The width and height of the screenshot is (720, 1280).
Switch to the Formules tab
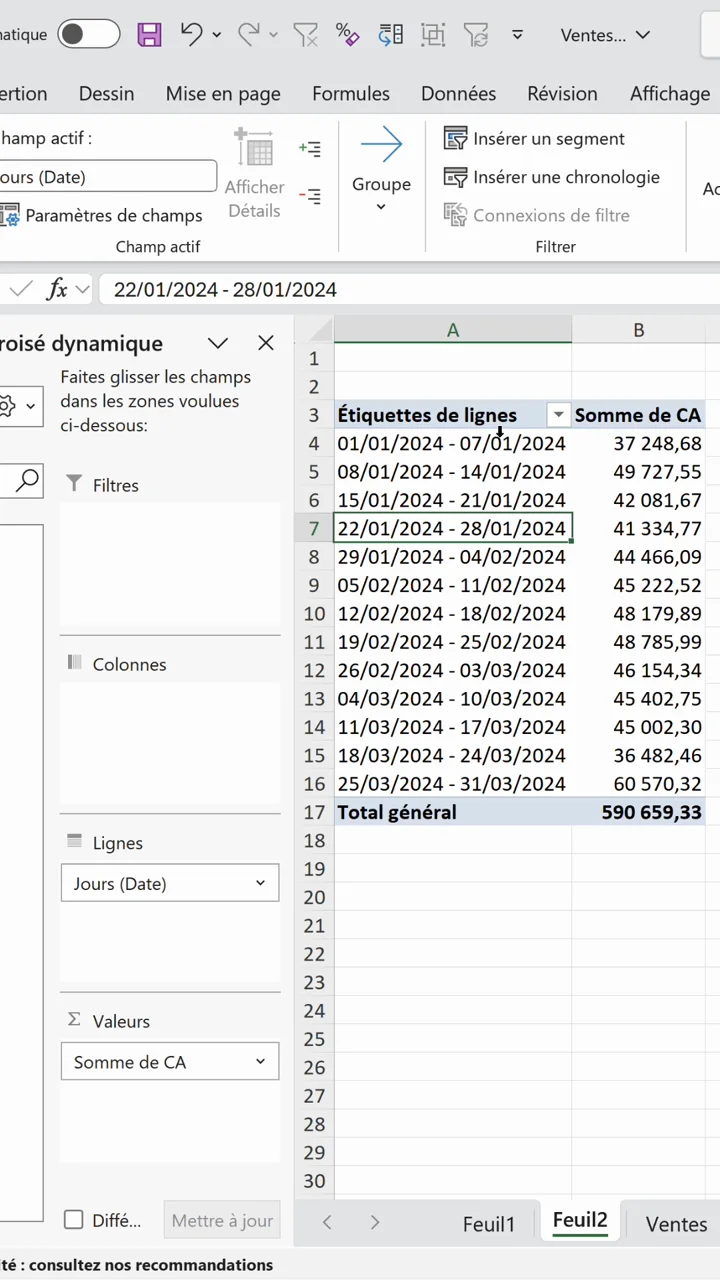(x=351, y=93)
